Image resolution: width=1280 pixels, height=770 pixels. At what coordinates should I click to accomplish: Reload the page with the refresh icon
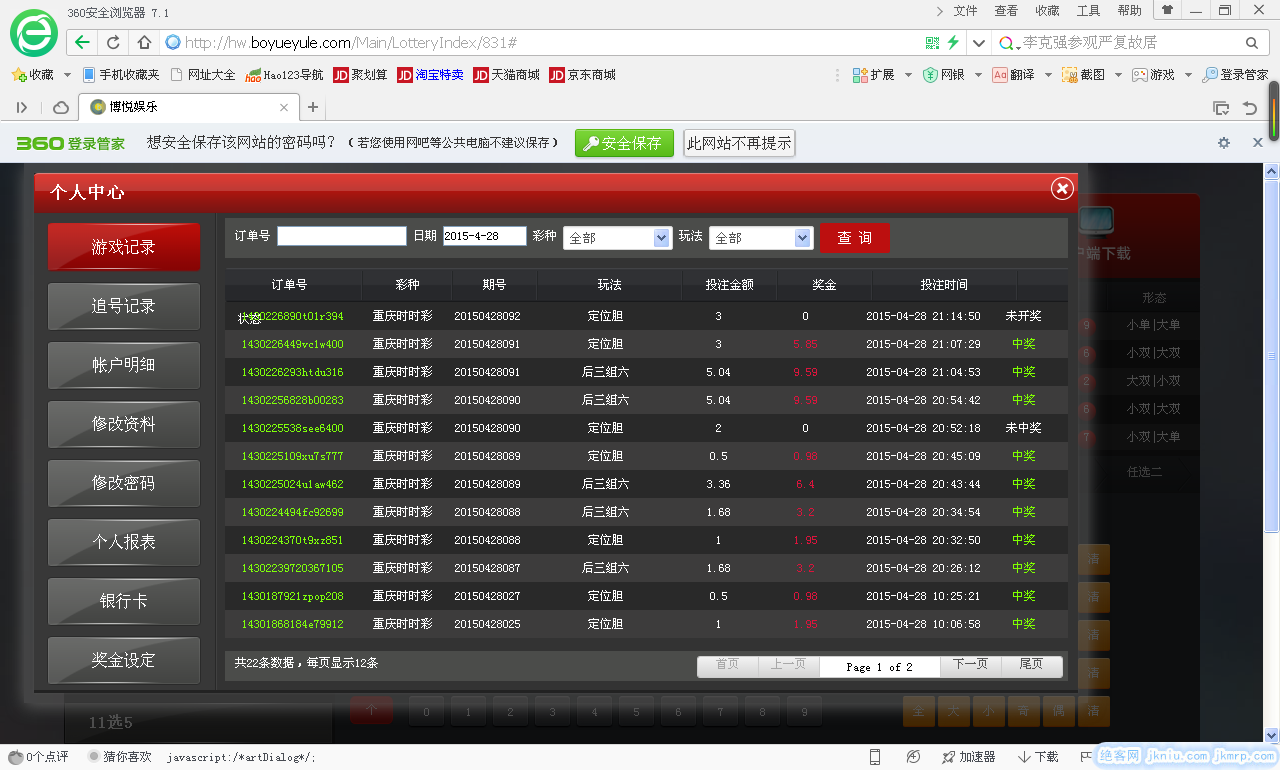[113, 43]
